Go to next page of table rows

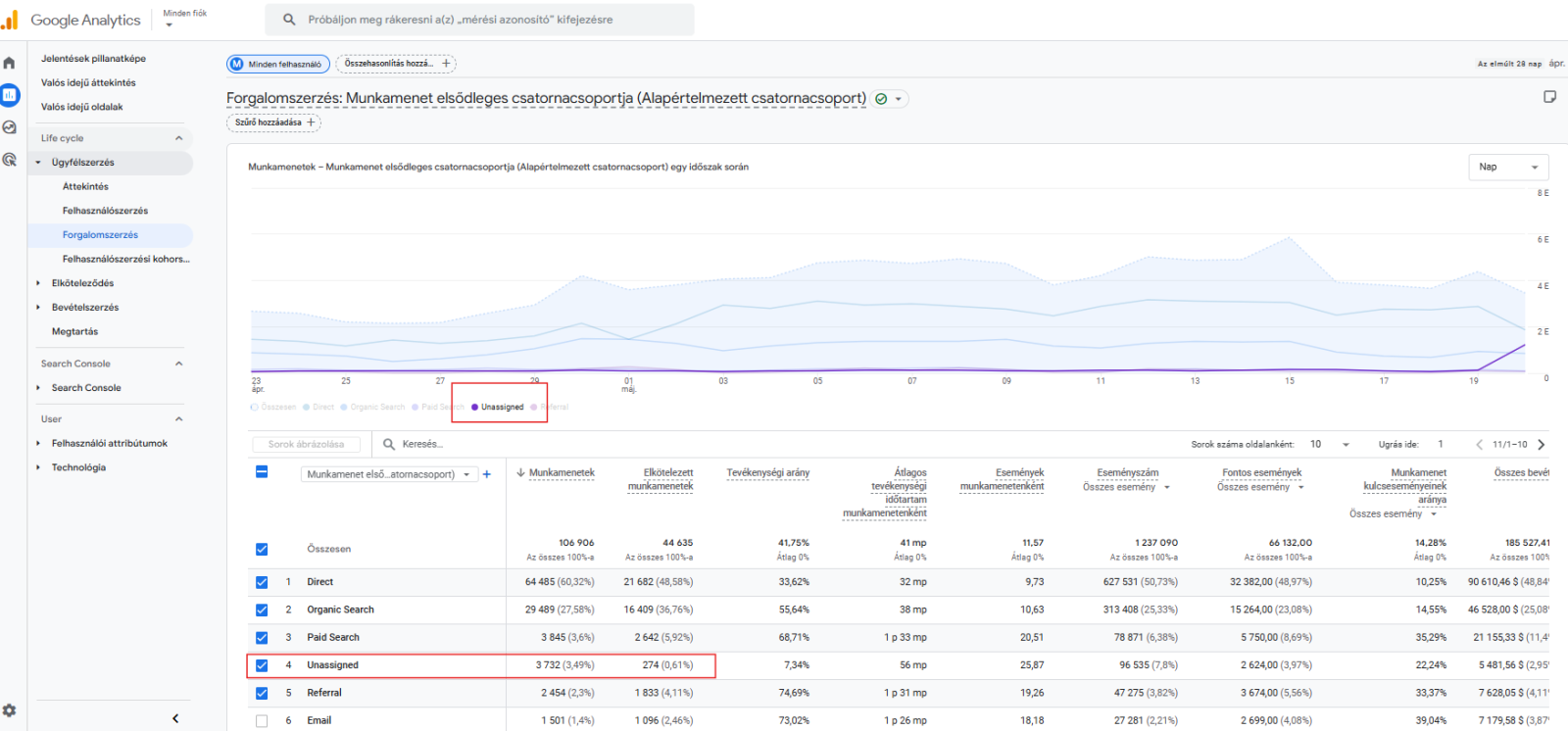[x=1542, y=445]
